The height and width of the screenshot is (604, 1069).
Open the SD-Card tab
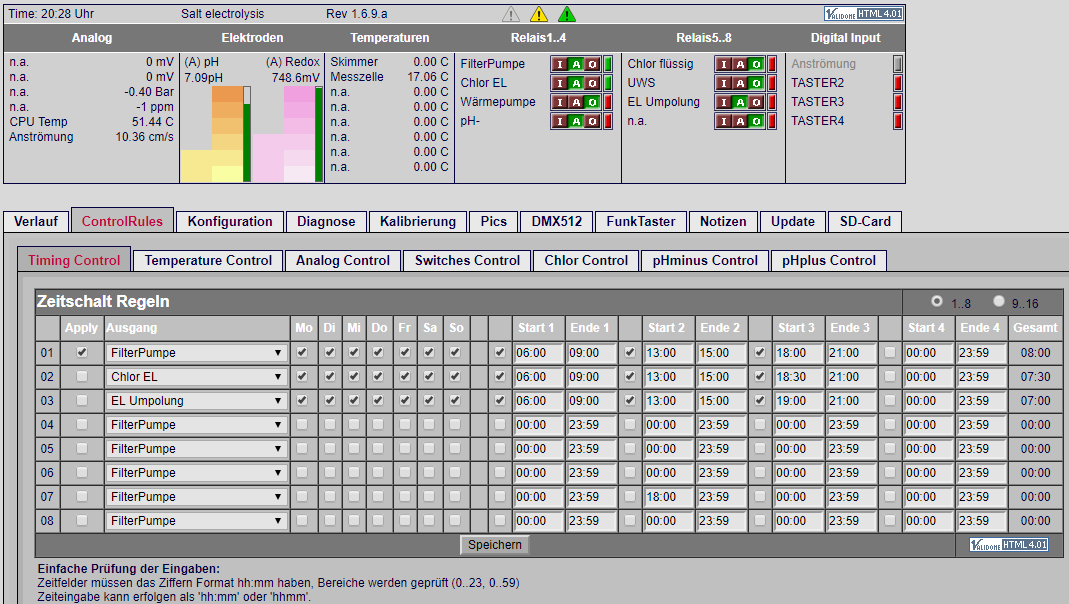[x=865, y=222]
